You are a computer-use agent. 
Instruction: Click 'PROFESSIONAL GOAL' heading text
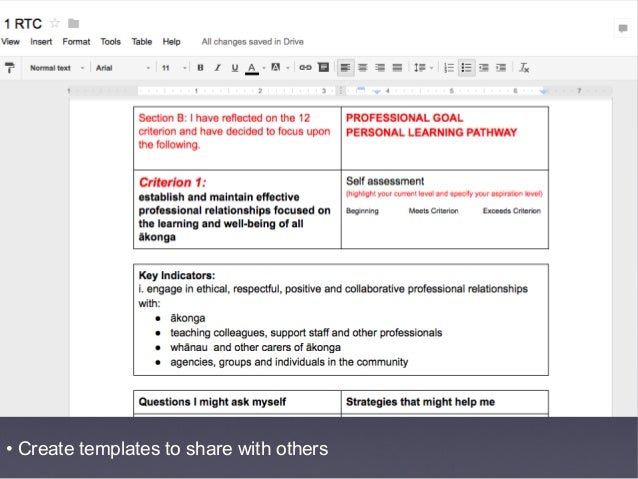[404, 118]
